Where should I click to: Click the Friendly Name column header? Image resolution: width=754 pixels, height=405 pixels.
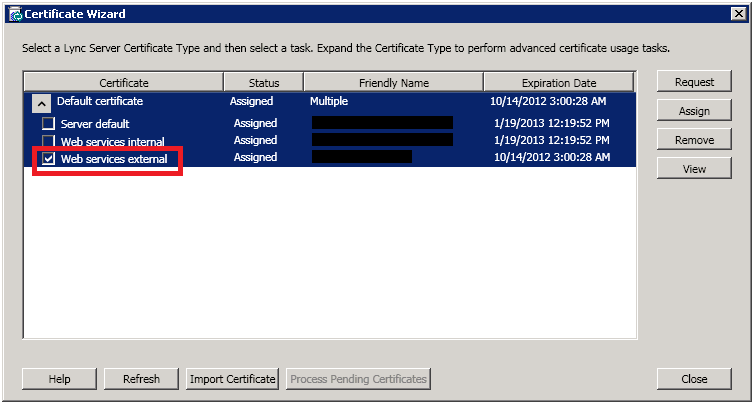click(x=393, y=83)
